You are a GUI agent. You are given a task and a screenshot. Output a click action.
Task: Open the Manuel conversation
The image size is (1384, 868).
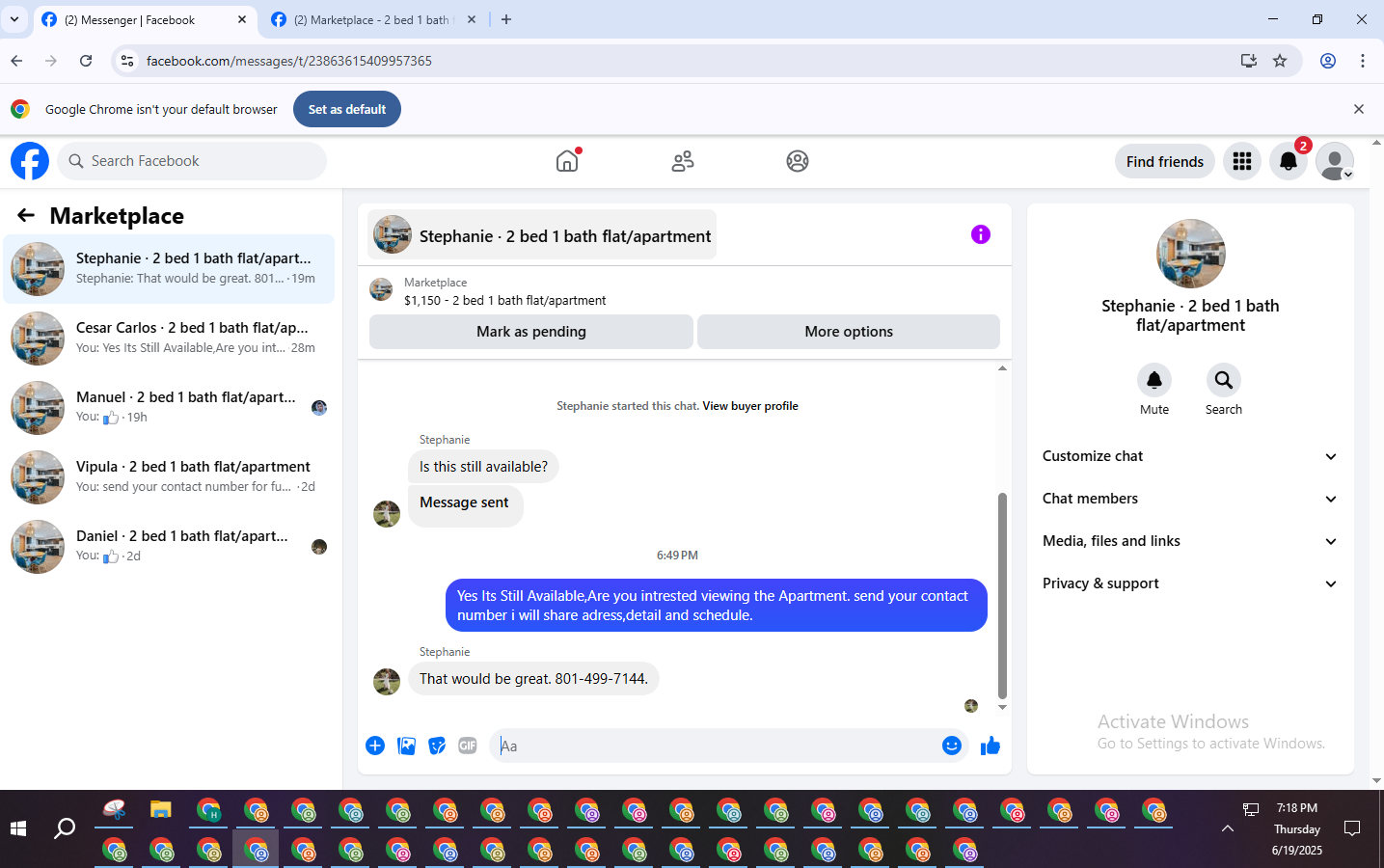tap(169, 408)
